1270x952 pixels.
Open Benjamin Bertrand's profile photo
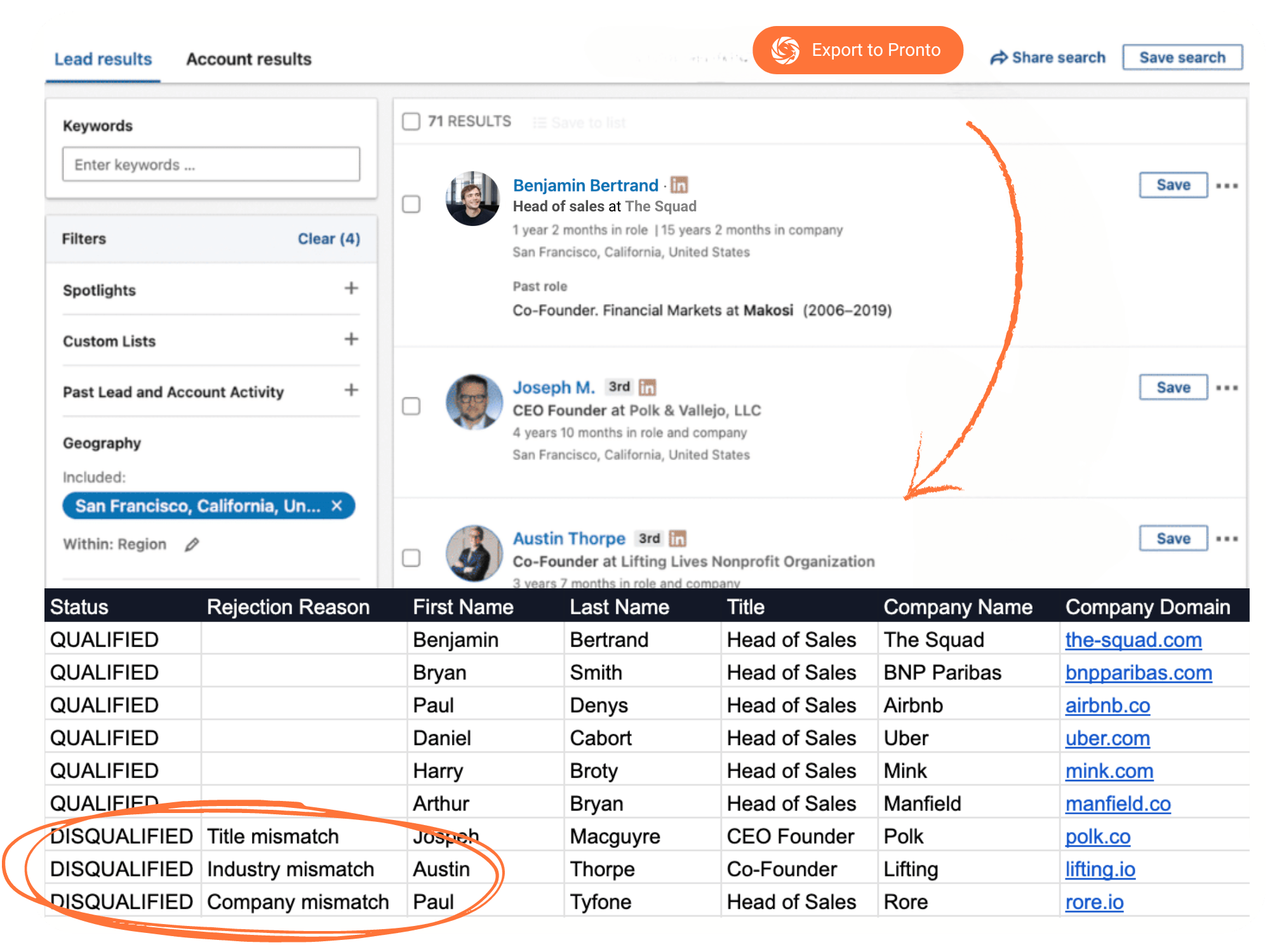(x=473, y=199)
